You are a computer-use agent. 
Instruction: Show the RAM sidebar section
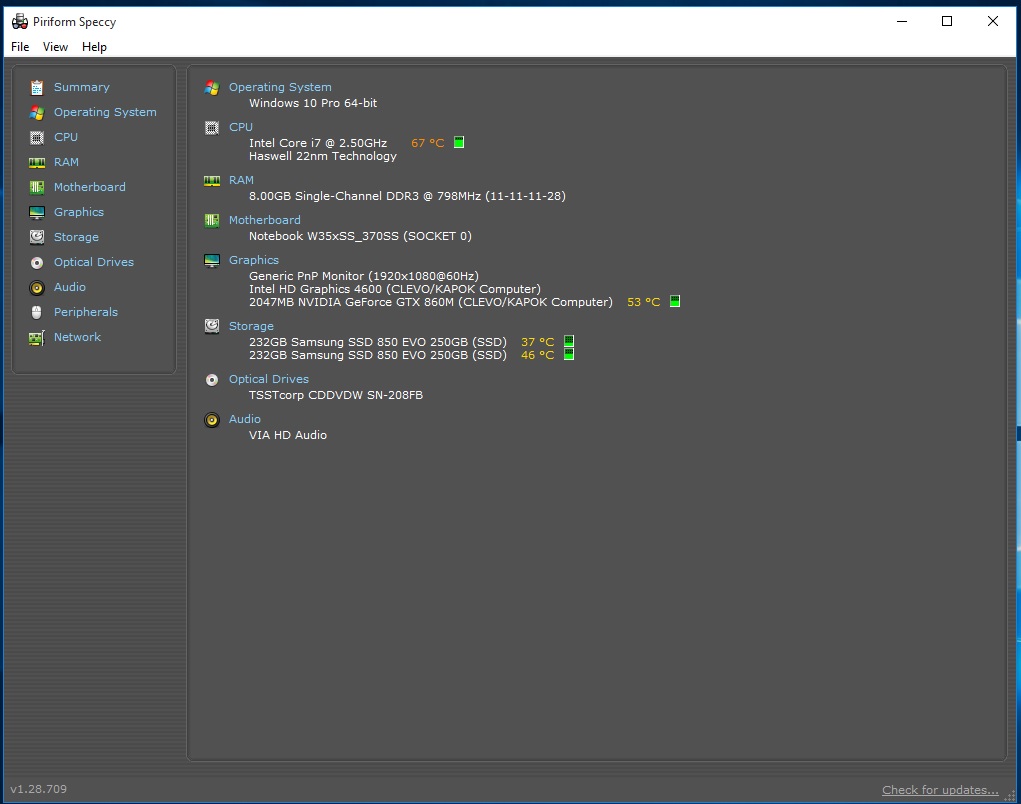click(66, 162)
